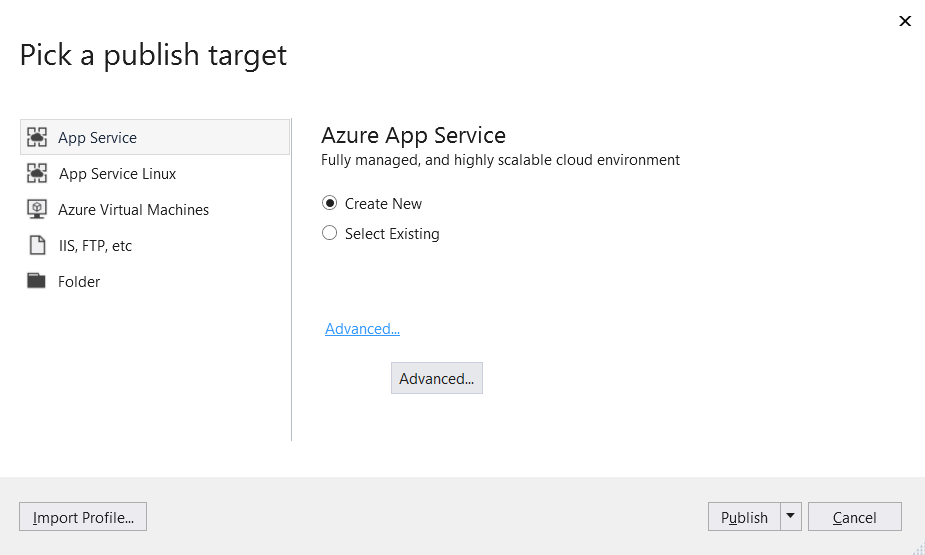Screen dimensions: 925x555
Task: Choose the Folder label in target list
Action: pos(79,281)
